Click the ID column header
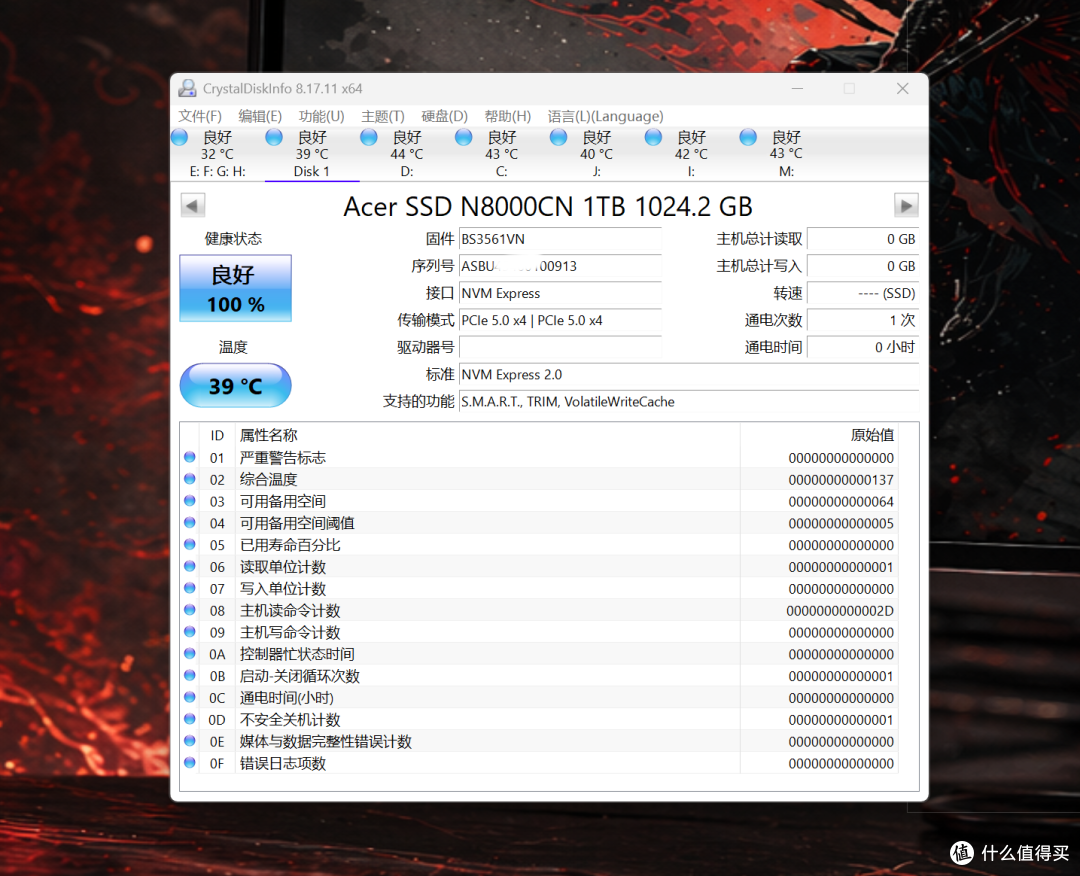 pyautogui.click(x=217, y=435)
